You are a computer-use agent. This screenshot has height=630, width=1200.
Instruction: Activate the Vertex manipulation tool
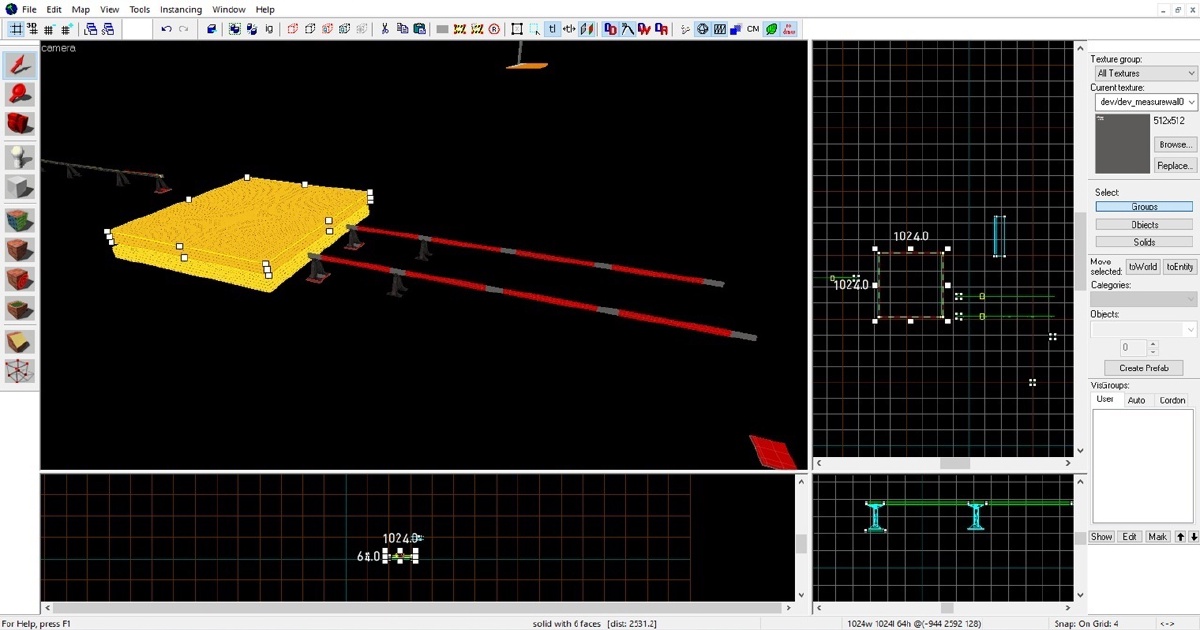(x=20, y=372)
